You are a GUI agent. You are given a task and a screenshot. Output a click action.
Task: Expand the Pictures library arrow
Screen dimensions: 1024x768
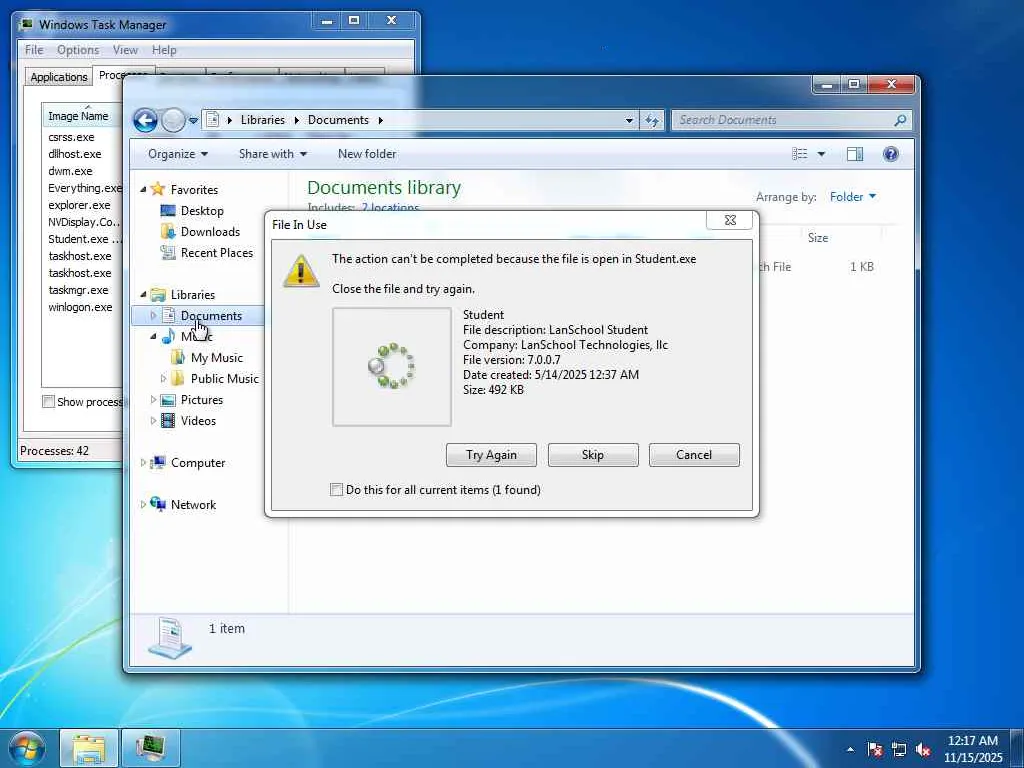click(153, 400)
